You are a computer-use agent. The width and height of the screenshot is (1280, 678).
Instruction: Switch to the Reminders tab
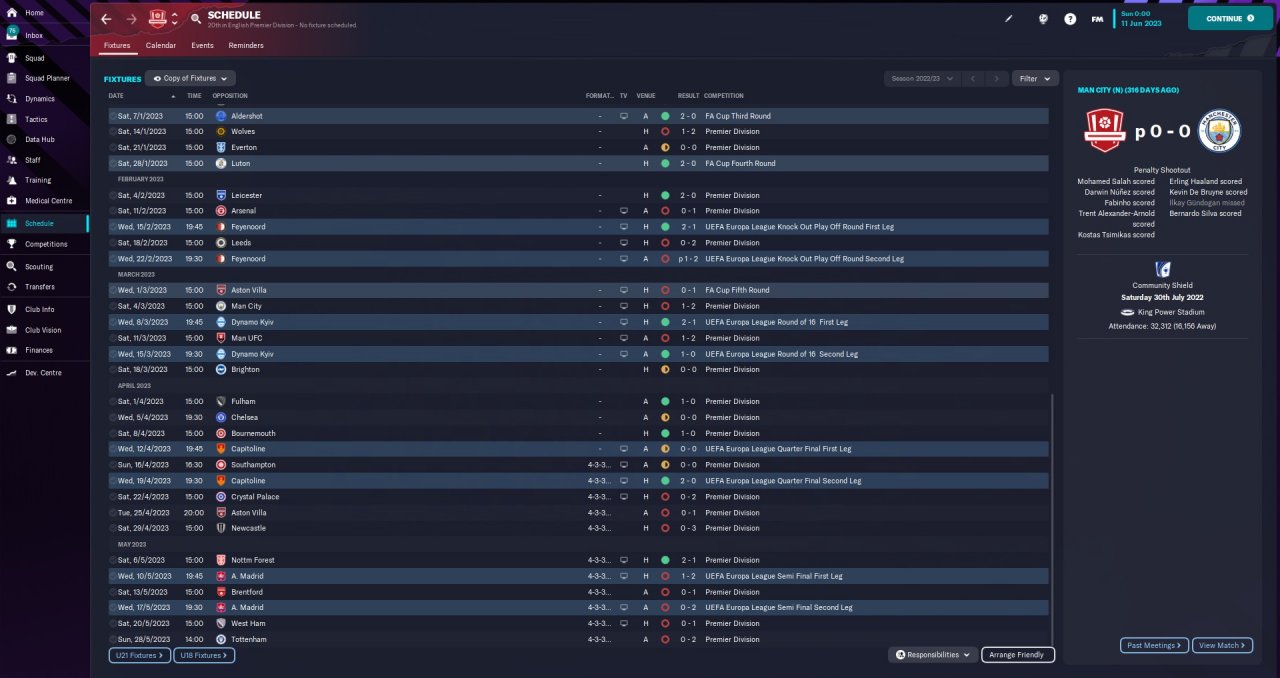[x=246, y=46]
